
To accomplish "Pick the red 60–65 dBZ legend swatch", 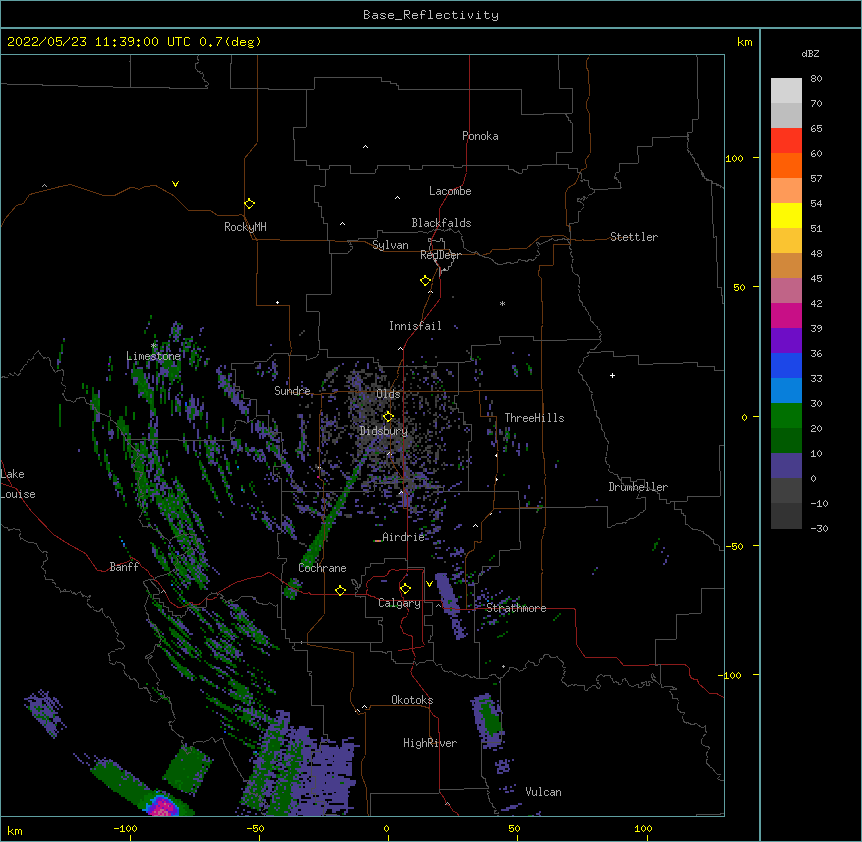I will (786, 140).
